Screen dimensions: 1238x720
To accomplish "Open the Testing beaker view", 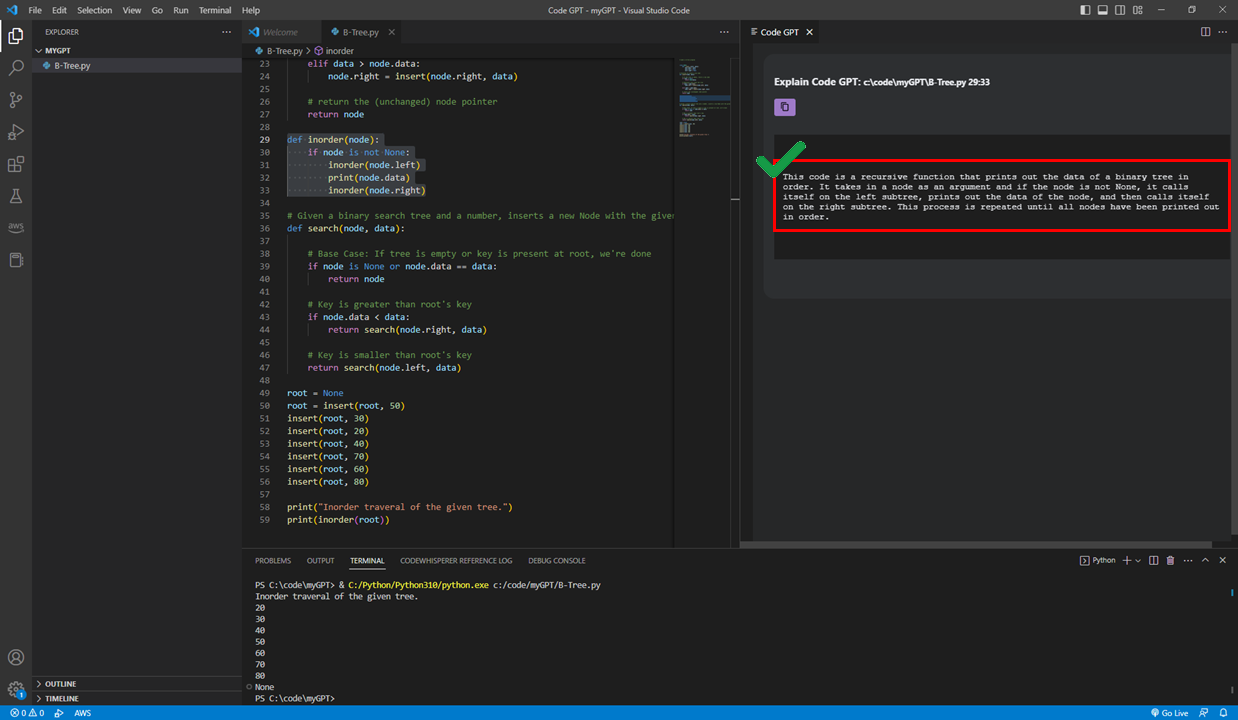I will pos(16,196).
